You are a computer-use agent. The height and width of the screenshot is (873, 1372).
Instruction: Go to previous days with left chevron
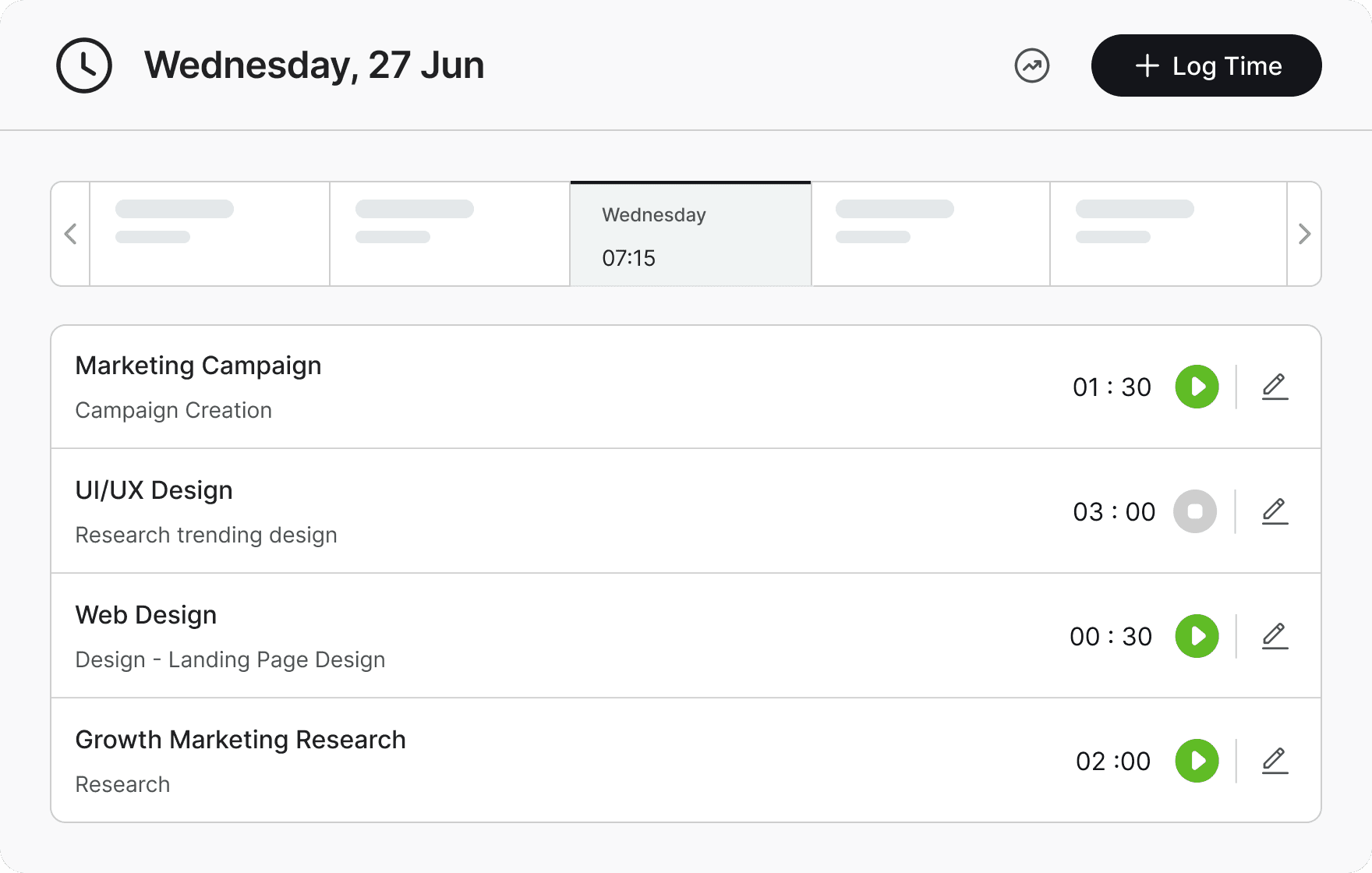point(71,234)
